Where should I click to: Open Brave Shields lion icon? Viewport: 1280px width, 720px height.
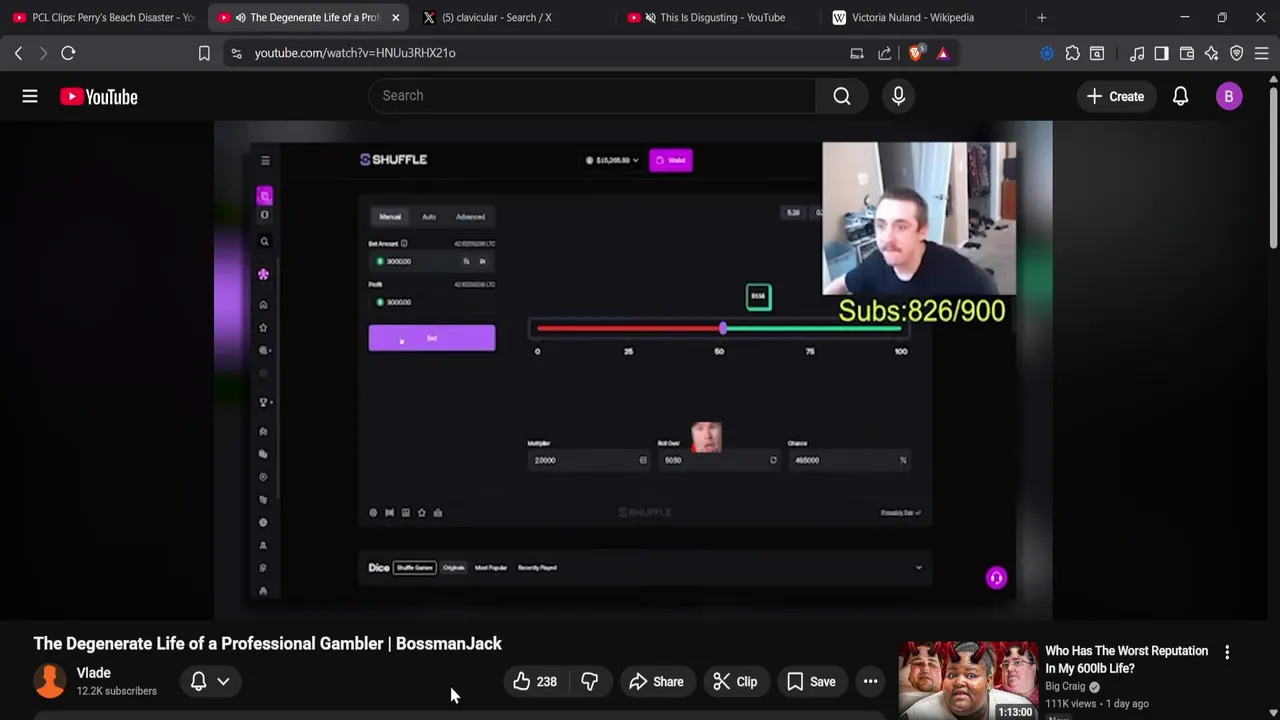tap(915, 53)
